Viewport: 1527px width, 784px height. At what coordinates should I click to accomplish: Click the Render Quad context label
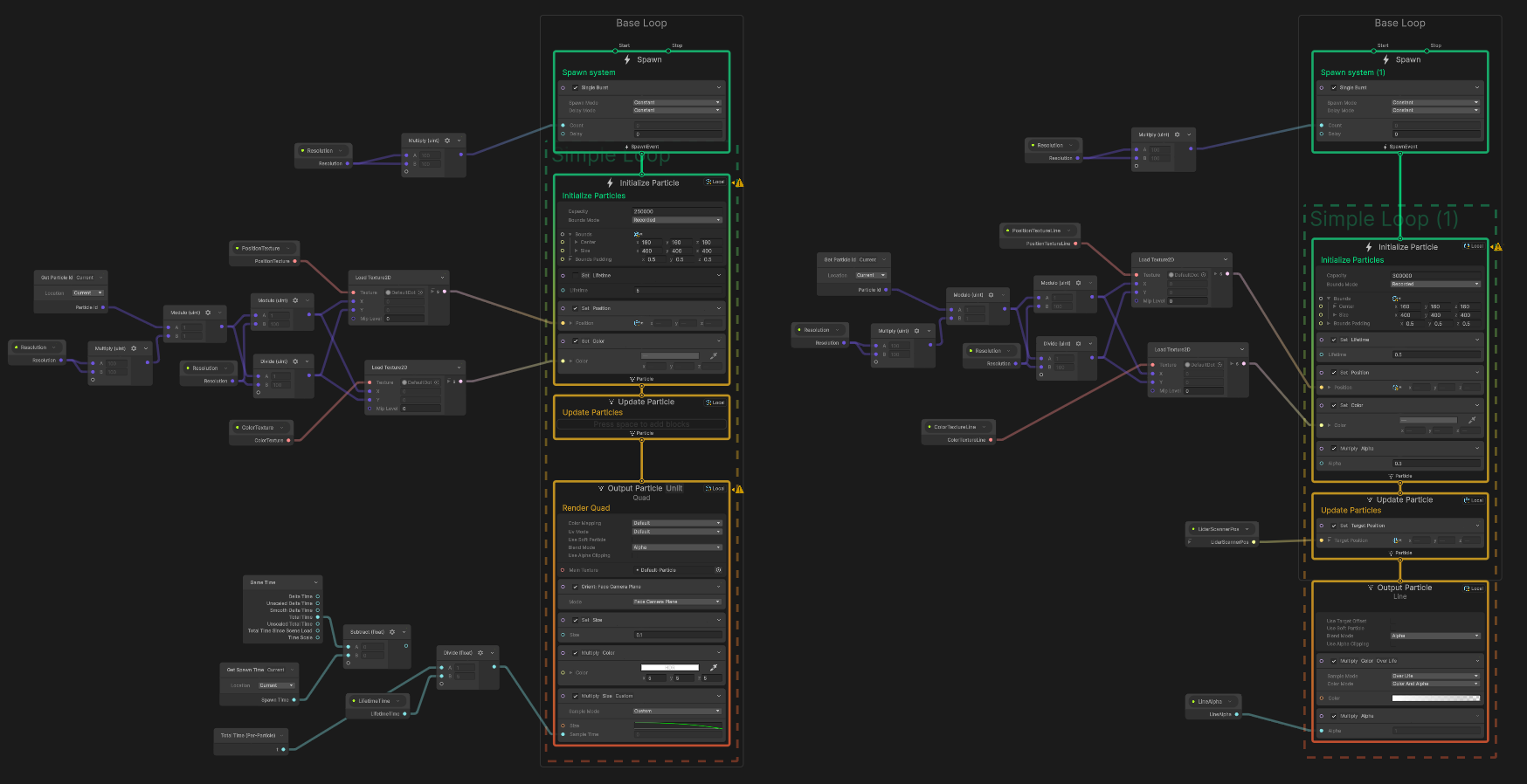pyautogui.click(x=586, y=508)
